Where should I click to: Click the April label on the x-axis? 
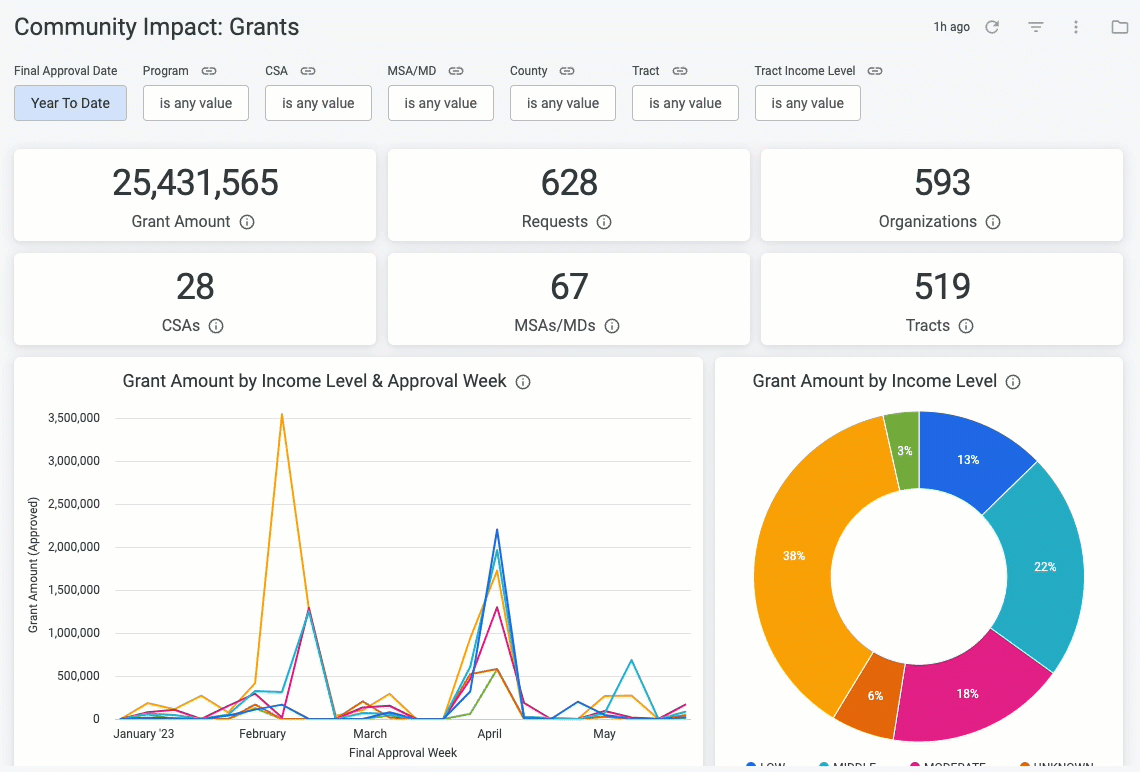(489, 733)
